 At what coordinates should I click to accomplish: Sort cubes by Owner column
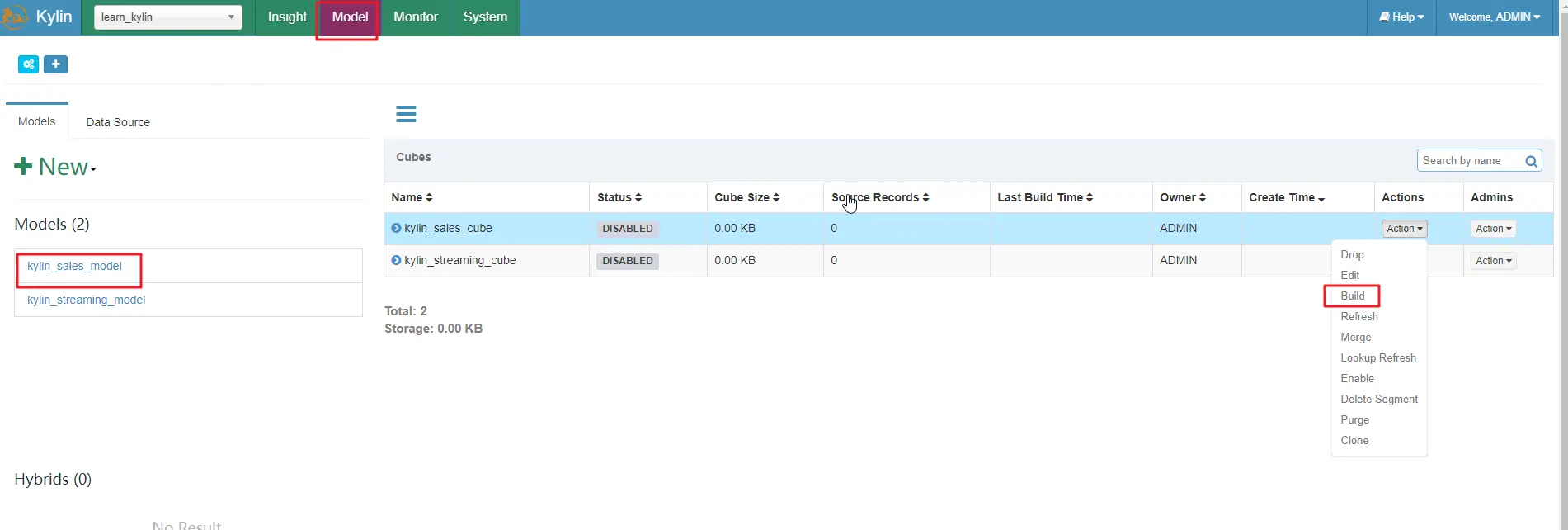[1183, 197]
